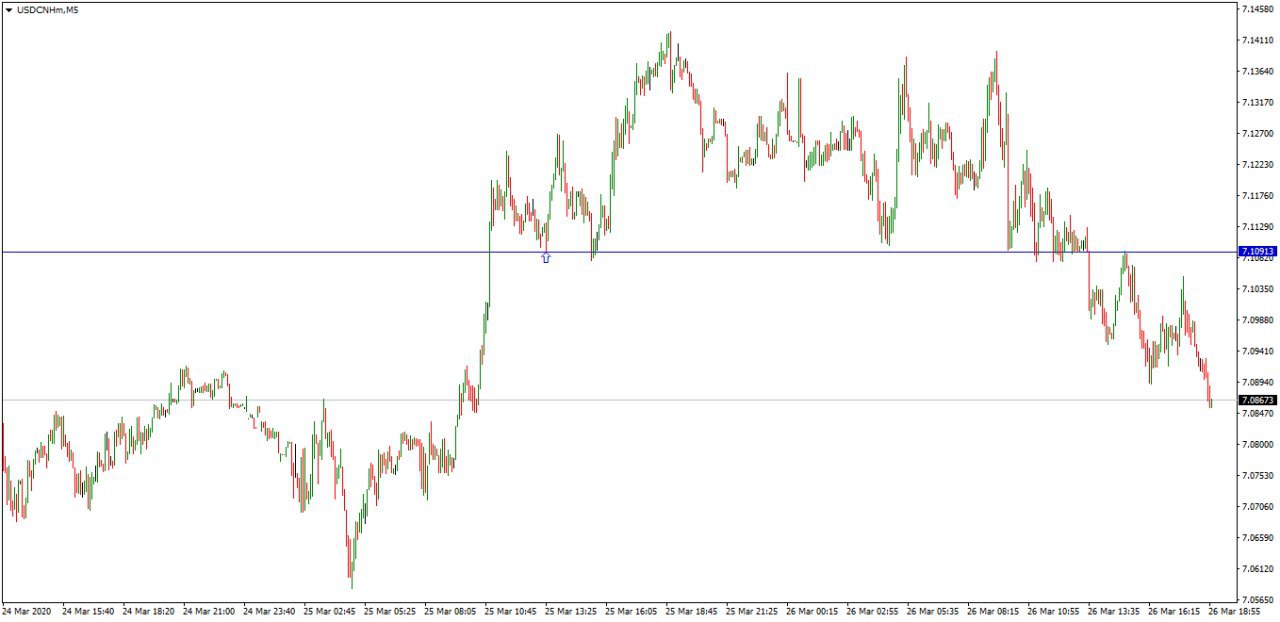Click the 25 Mar 10:45 time label
Viewport: 1280px width, 622px height.
point(511,611)
